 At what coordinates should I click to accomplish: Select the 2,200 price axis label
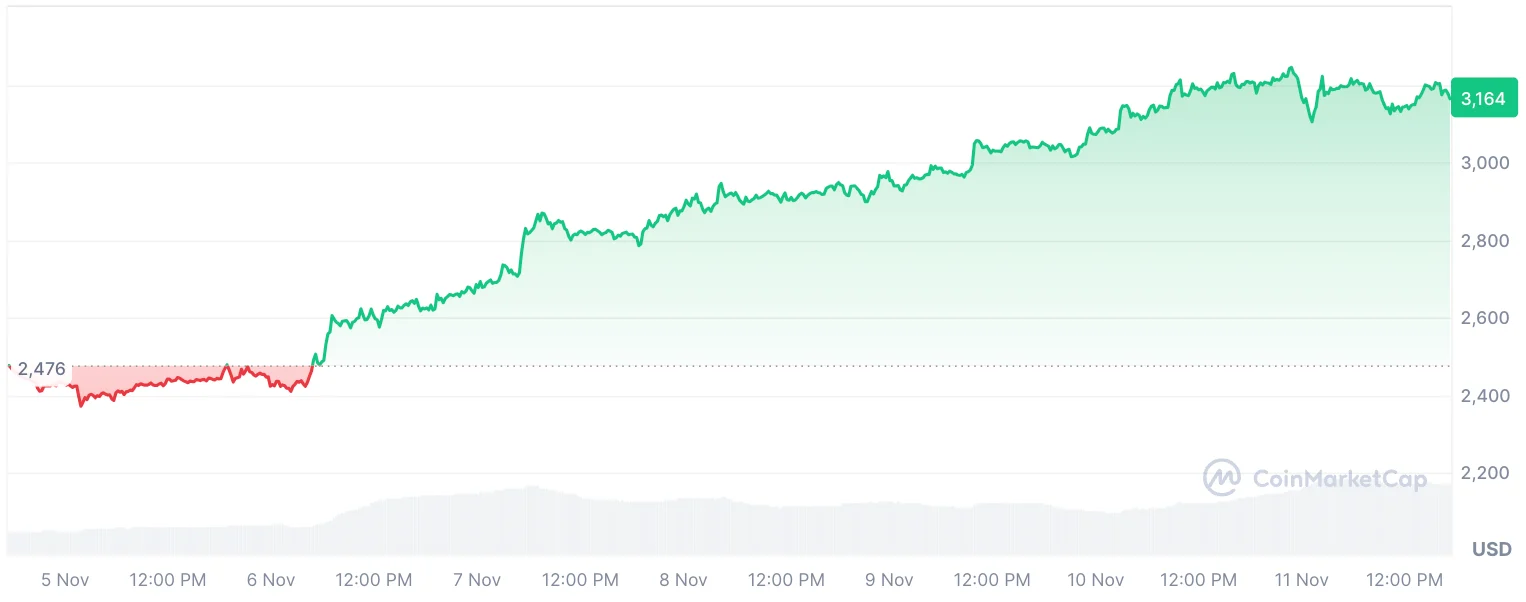(x=1483, y=473)
